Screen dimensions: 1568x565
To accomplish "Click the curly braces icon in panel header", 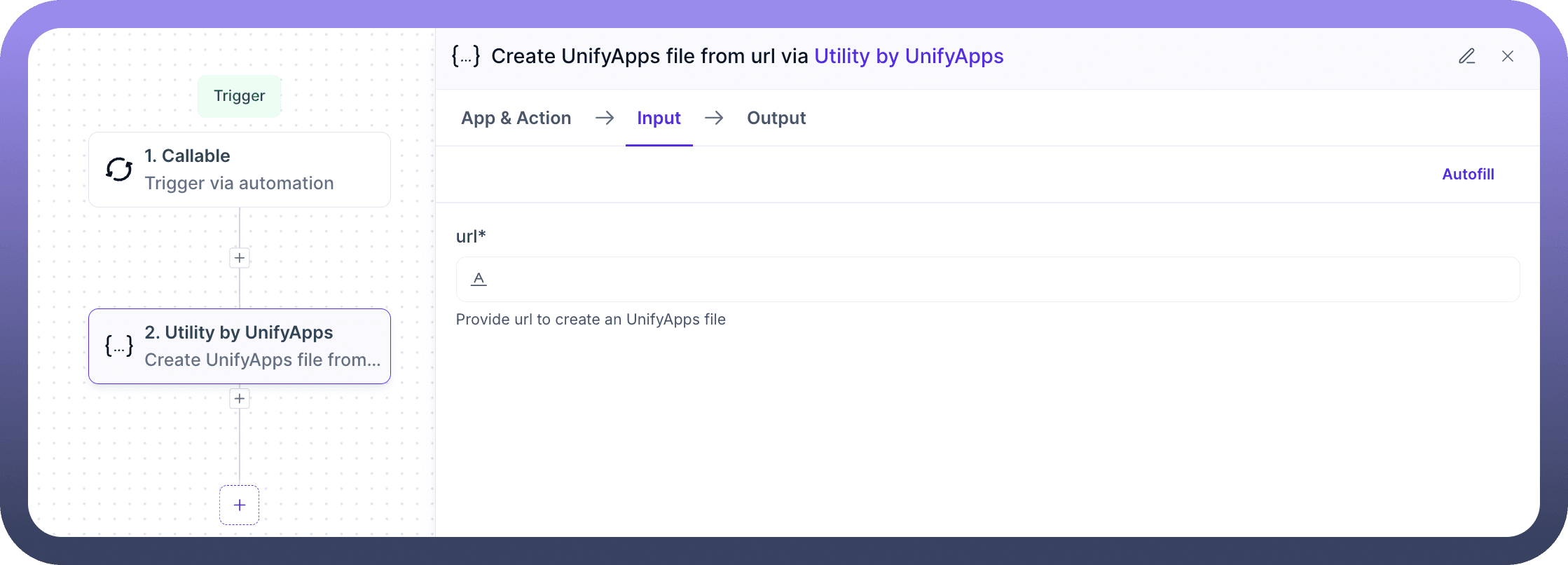I will tap(466, 56).
